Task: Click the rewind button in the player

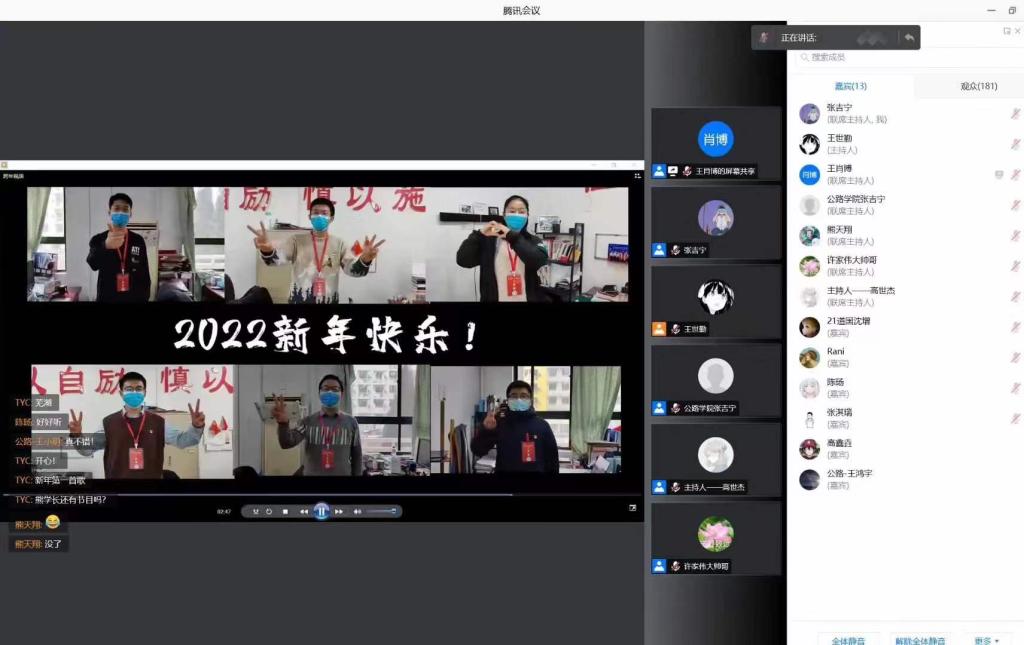Action: [304, 511]
